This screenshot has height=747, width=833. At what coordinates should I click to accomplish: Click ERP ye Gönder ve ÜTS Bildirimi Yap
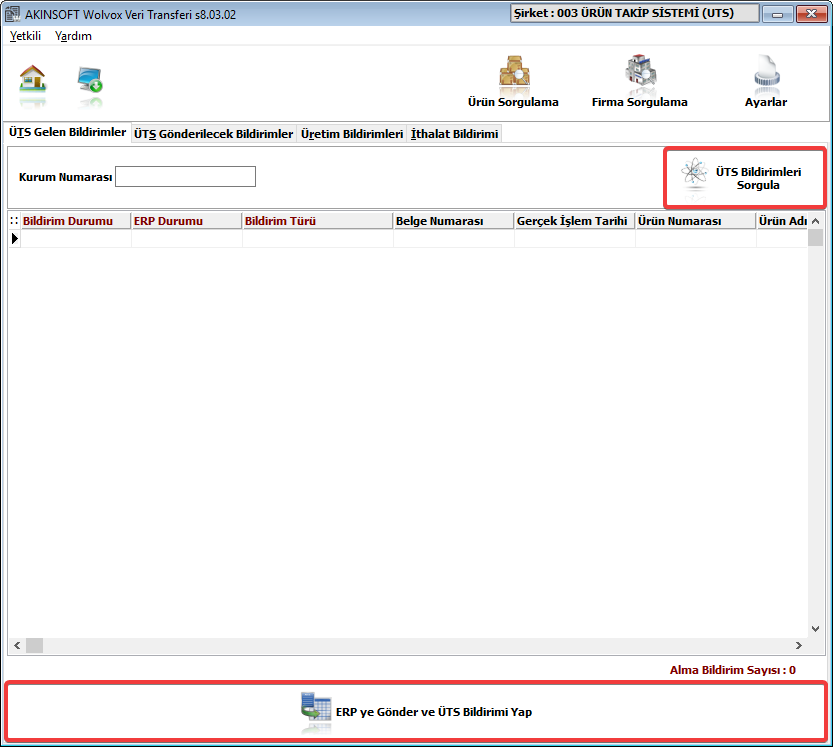click(x=416, y=712)
